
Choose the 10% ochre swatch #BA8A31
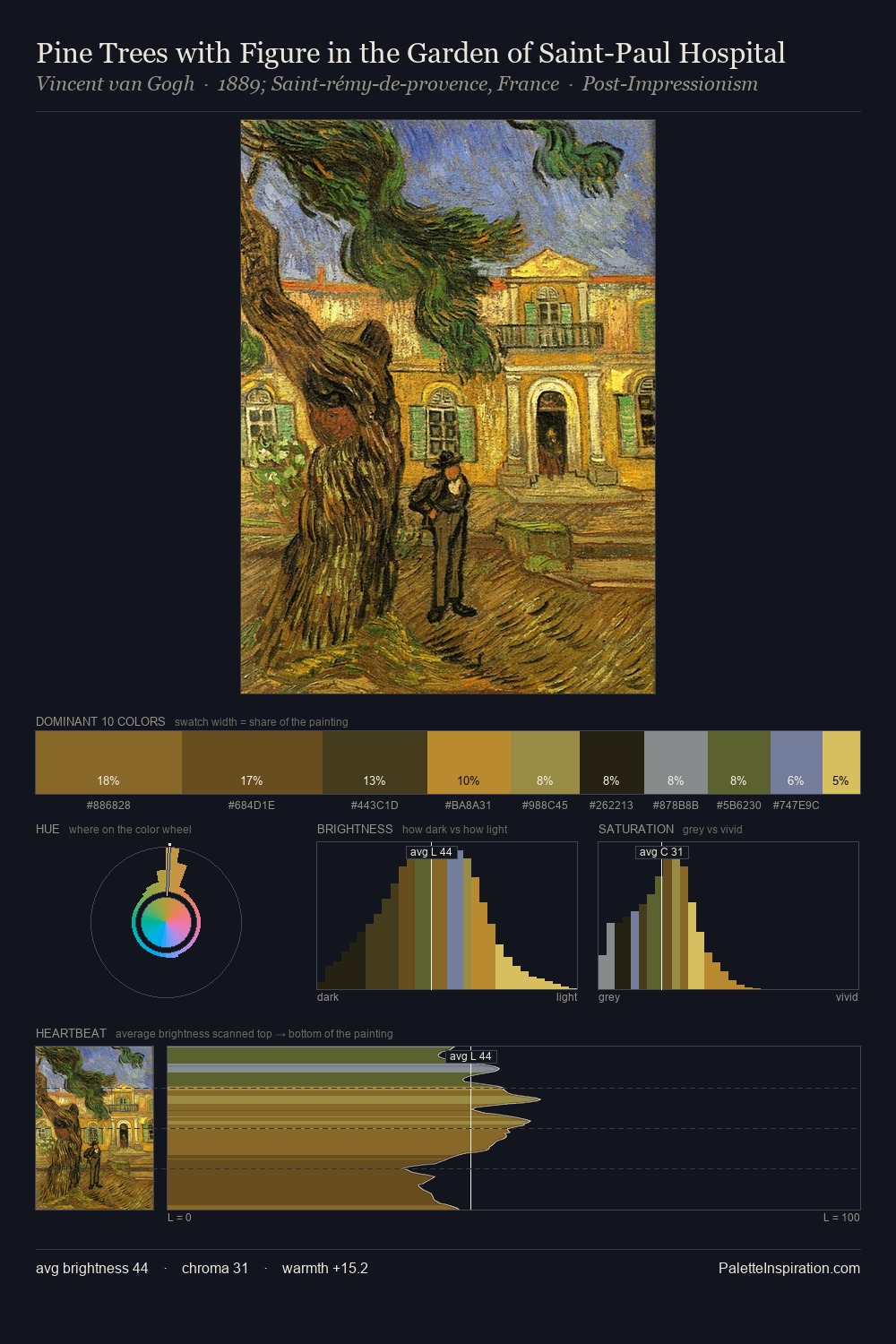click(469, 762)
